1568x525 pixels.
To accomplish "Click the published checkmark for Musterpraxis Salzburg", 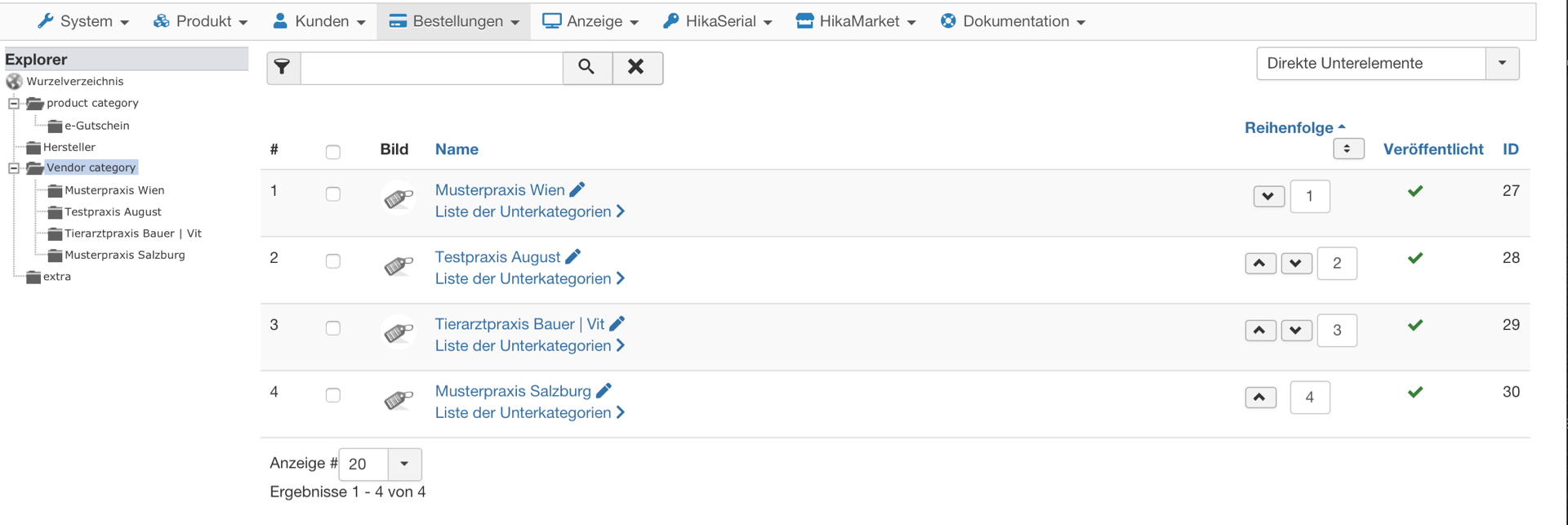I will point(1415,392).
